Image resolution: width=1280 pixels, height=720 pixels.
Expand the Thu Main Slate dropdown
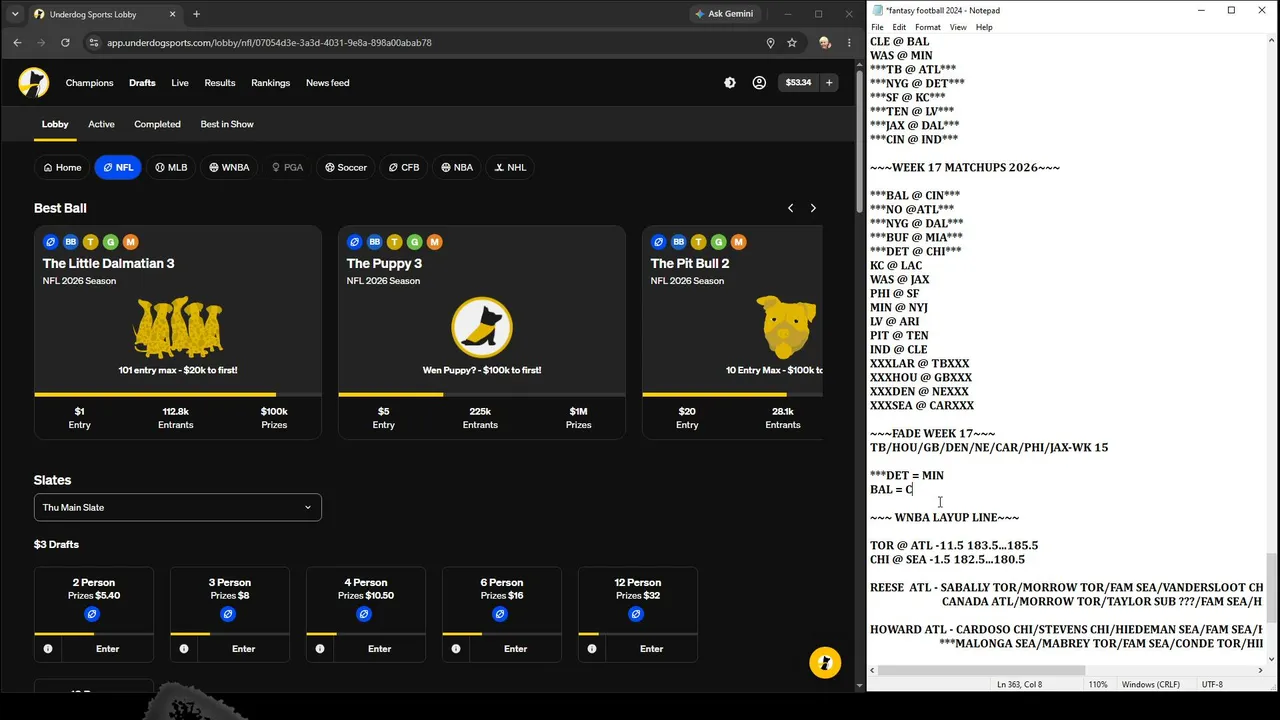178,507
